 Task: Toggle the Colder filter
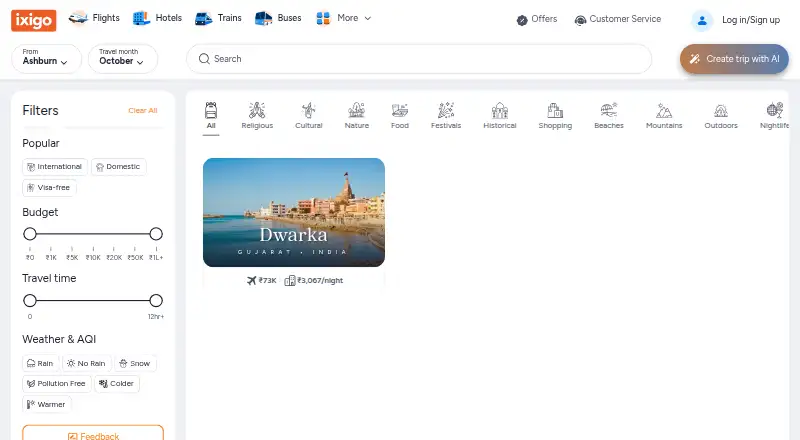(117, 383)
